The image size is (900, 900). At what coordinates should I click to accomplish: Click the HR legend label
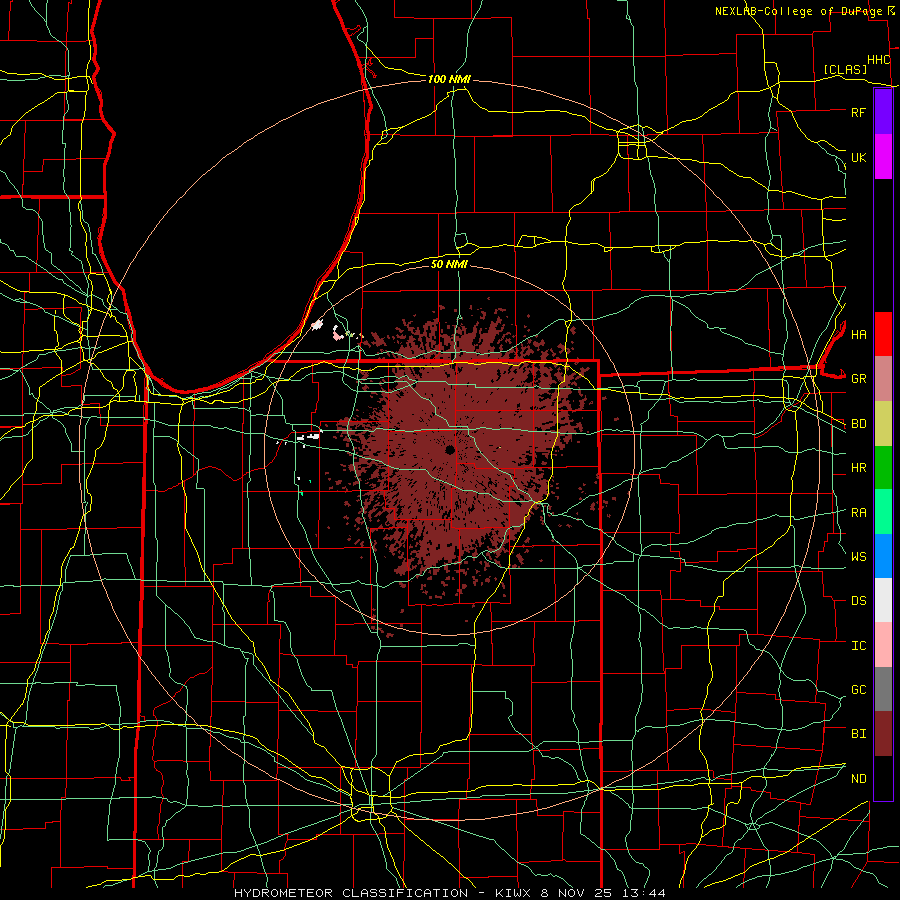(x=858, y=468)
